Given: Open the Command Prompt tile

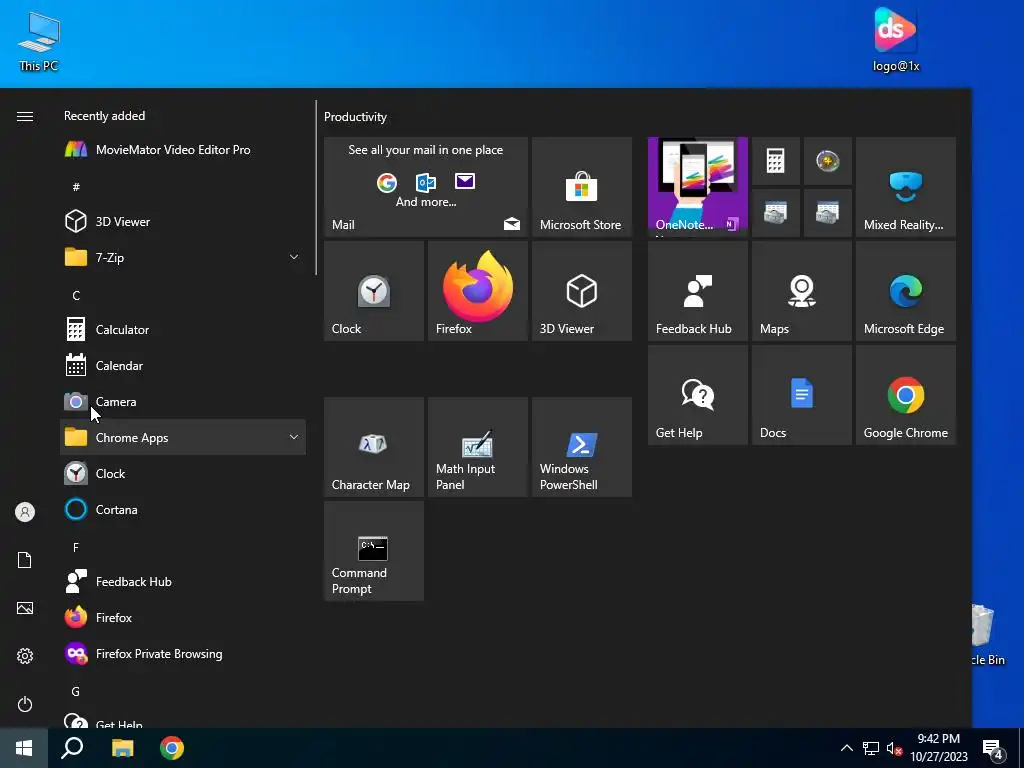Looking at the screenshot, I should 374,551.
